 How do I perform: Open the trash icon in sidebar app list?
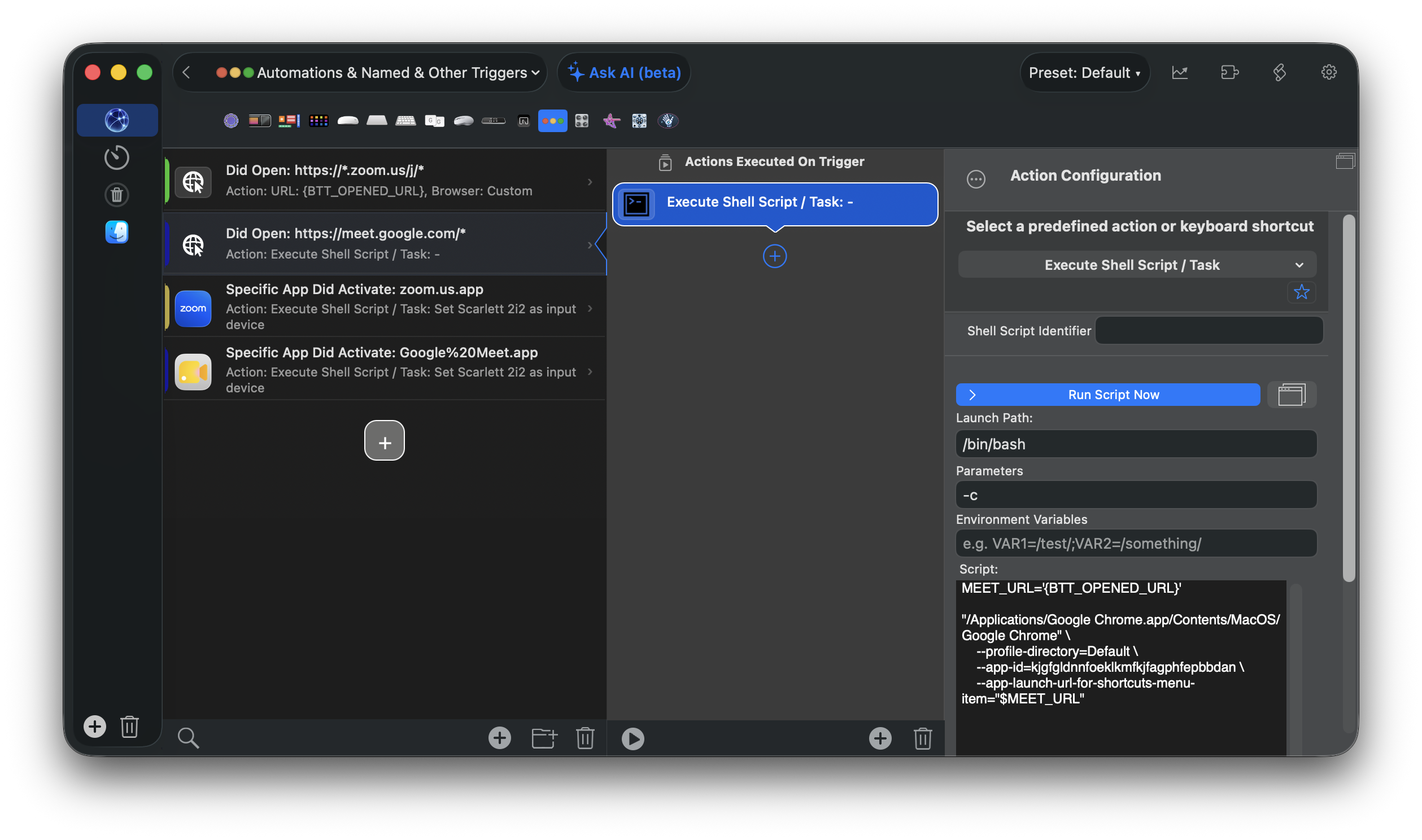pyautogui.click(x=116, y=195)
